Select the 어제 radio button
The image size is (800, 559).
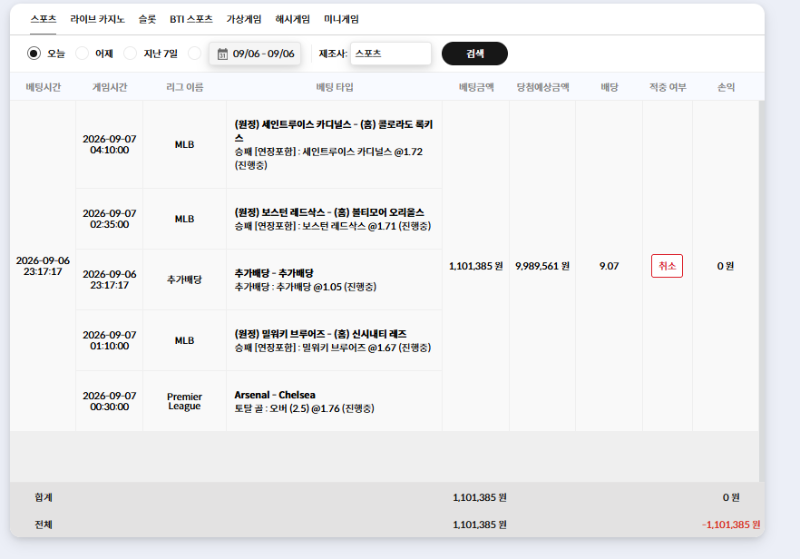pyautogui.click(x=82, y=53)
